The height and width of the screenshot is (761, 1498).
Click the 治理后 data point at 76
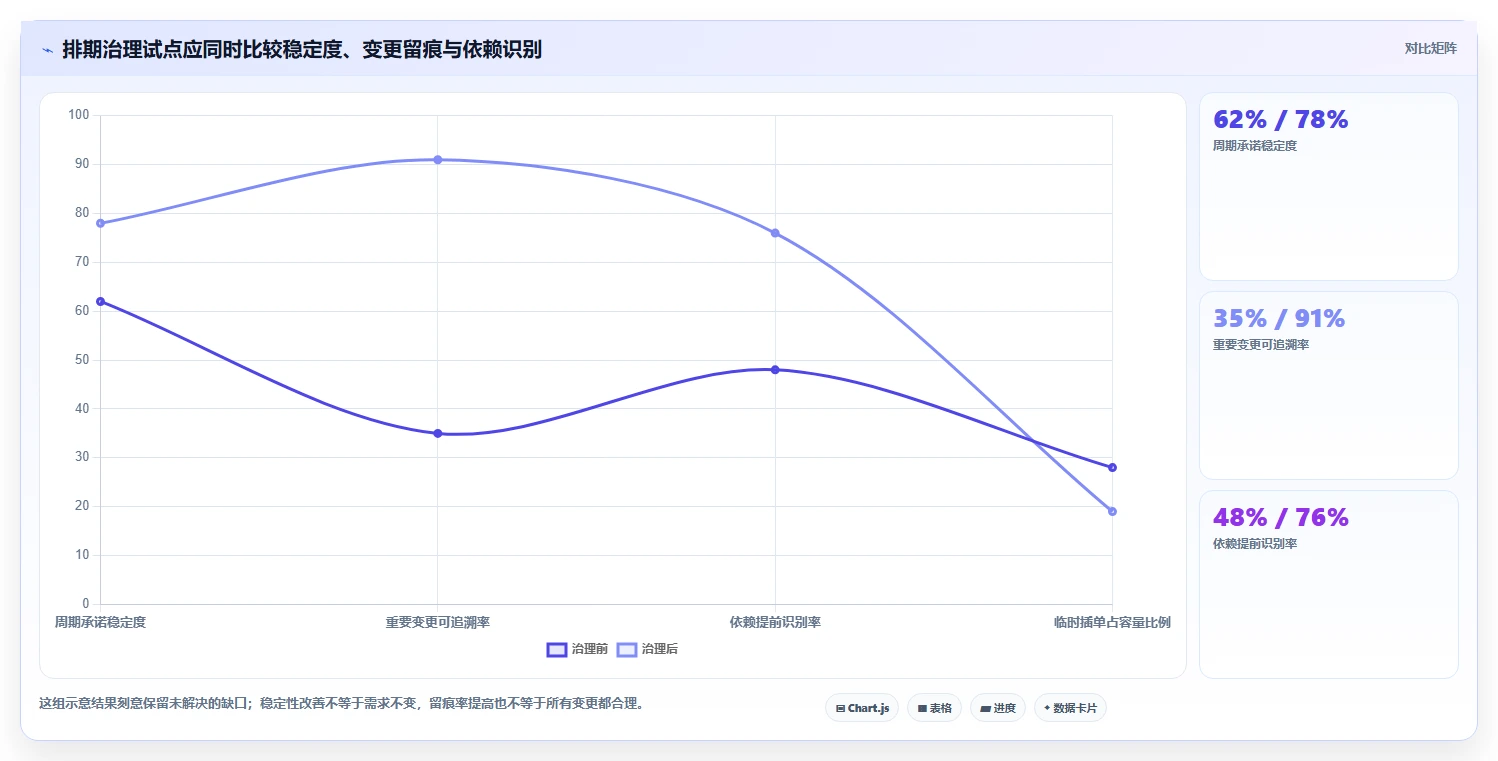pyautogui.click(x=775, y=233)
